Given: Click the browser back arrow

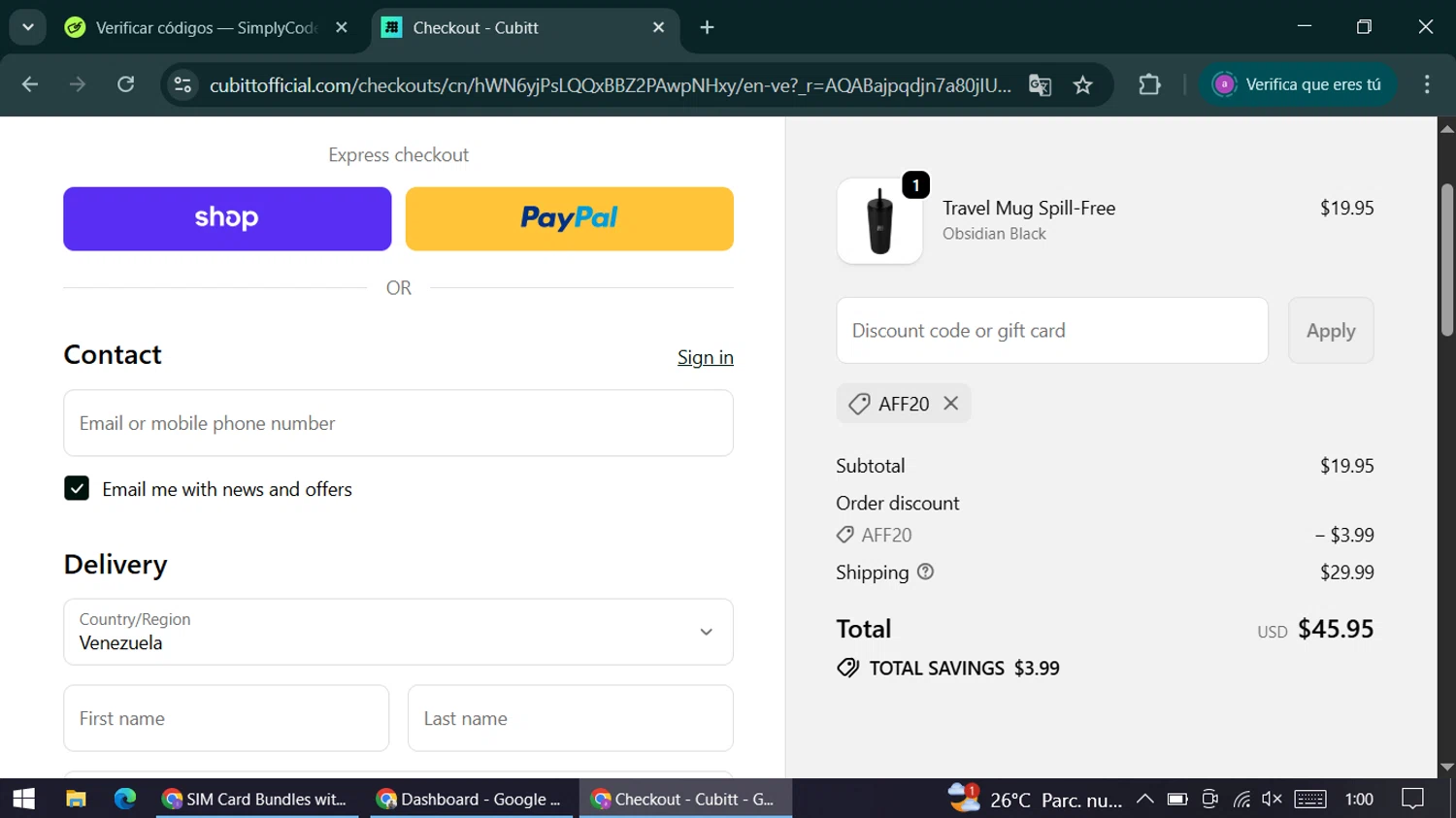Looking at the screenshot, I should click(x=30, y=85).
